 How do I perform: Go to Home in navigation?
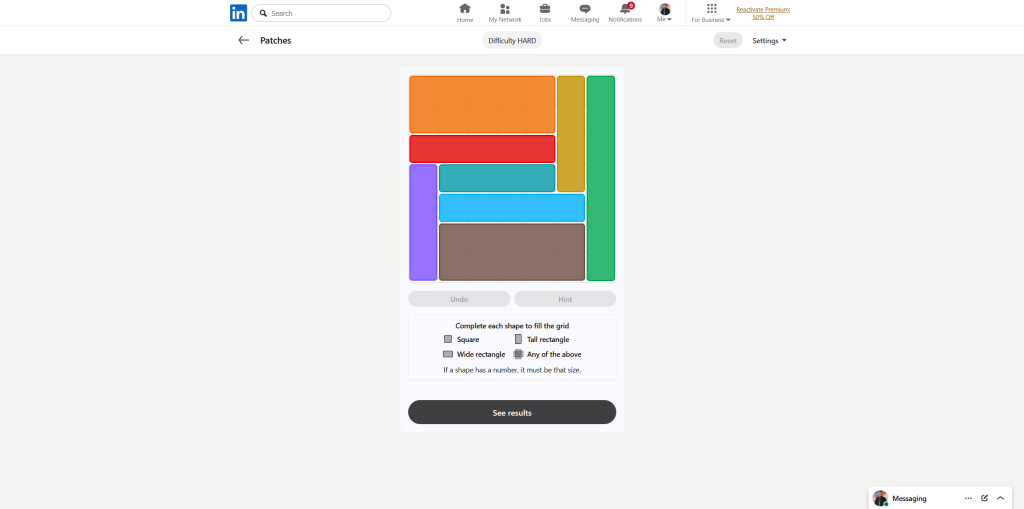pyautogui.click(x=465, y=13)
